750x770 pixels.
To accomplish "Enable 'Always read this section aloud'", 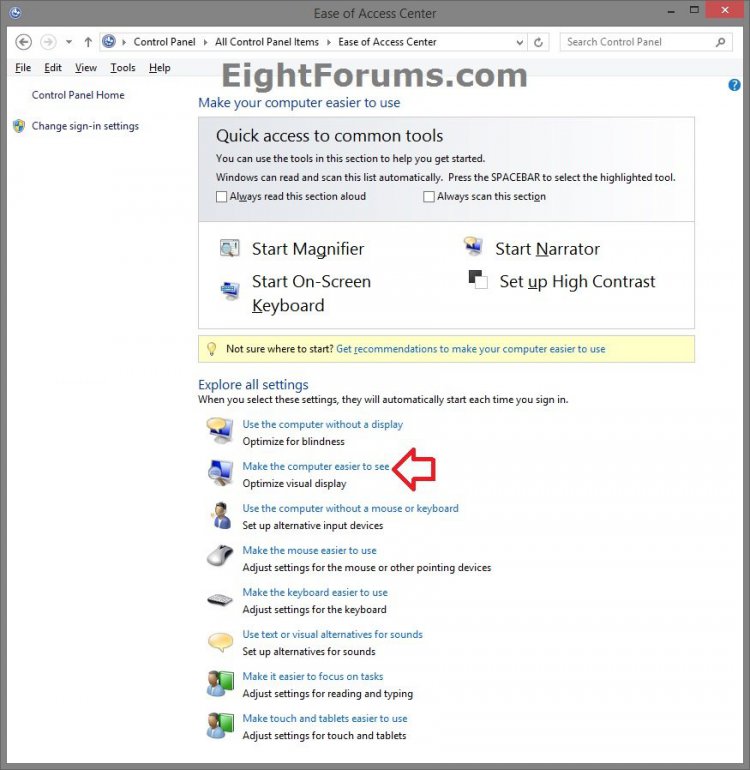I will coord(222,196).
